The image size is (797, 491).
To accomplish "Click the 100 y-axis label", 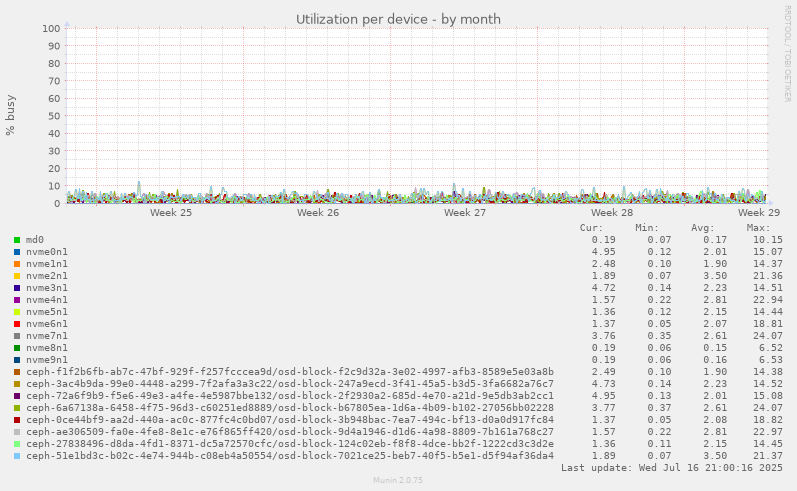I will coord(51,28).
